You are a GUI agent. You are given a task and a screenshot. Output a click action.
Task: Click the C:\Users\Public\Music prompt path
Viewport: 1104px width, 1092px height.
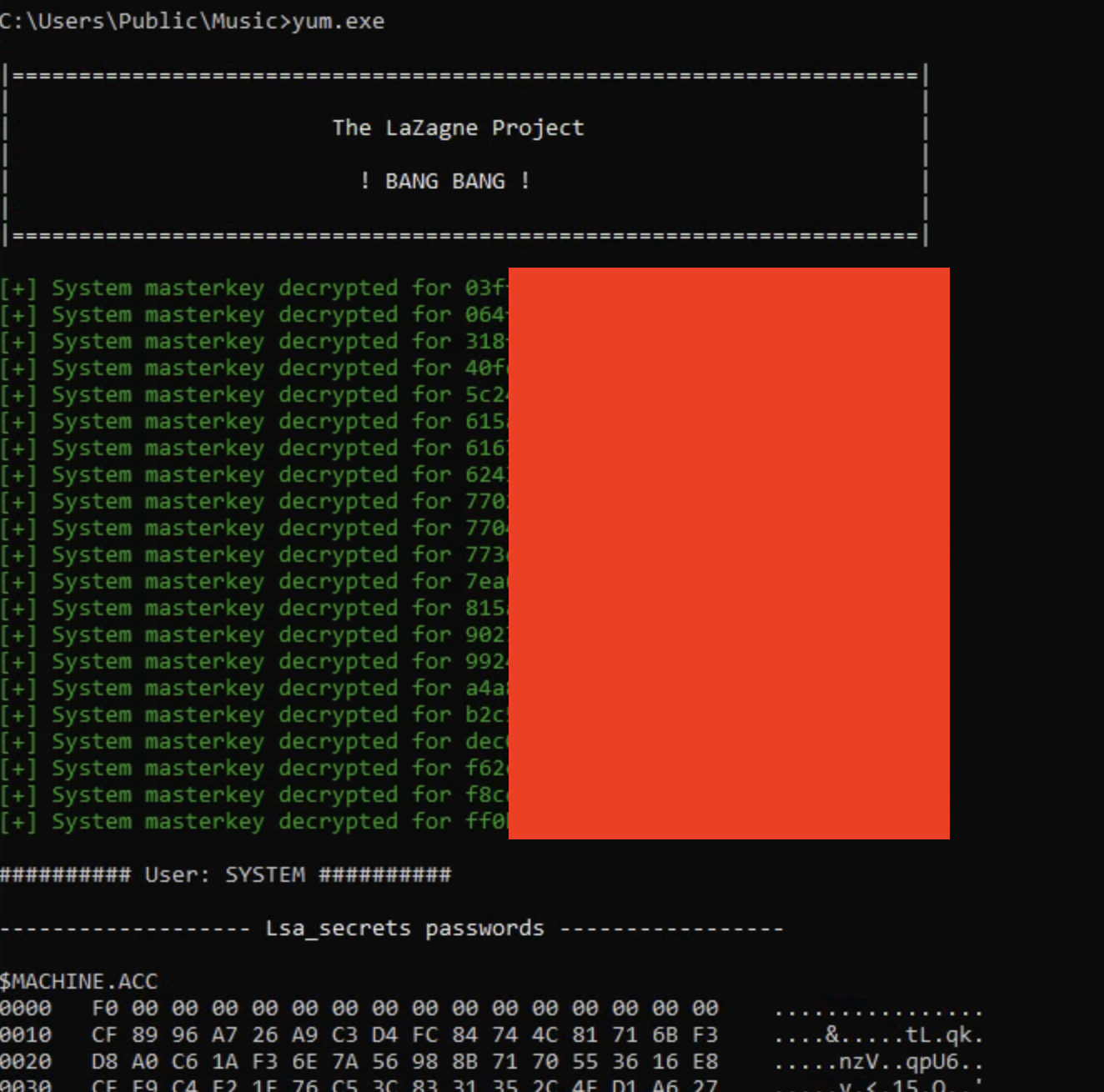tap(139, 22)
